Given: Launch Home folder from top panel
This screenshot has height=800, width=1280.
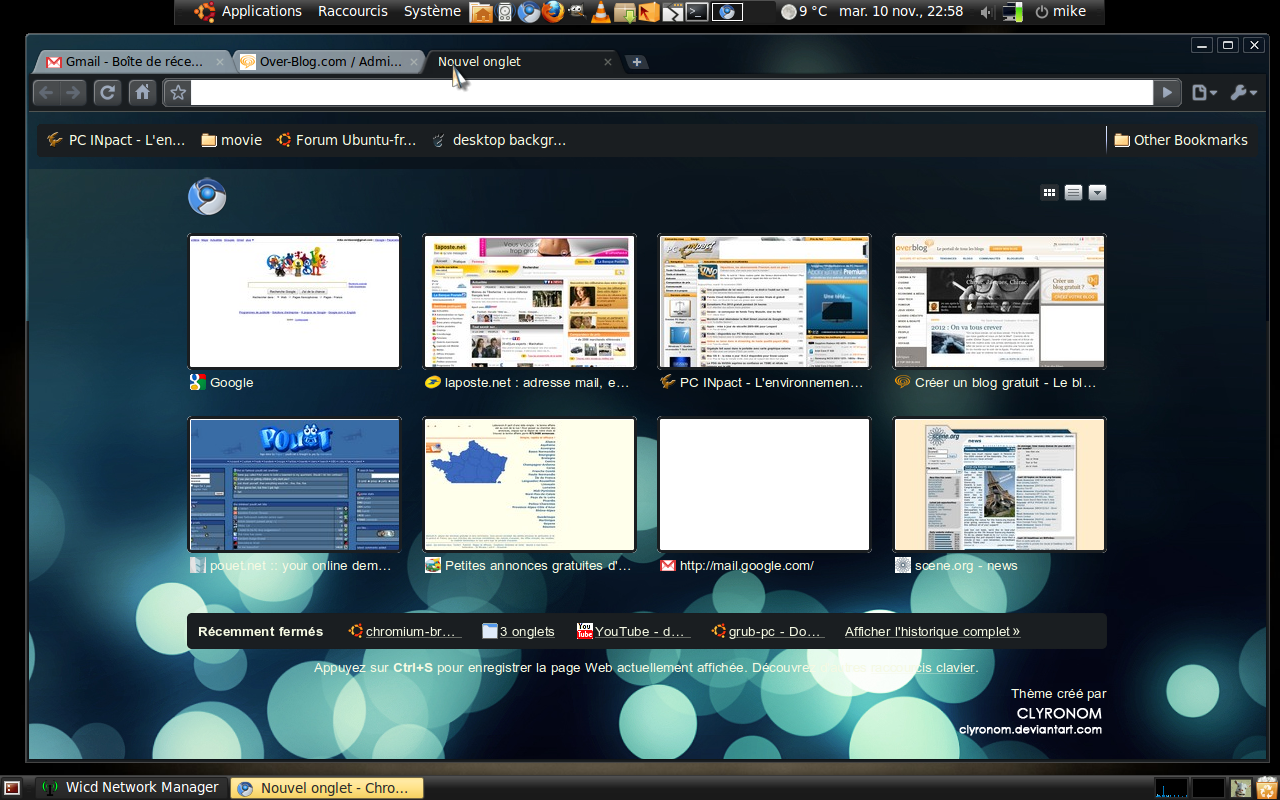Looking at the screenshot, I should pos(481,12).
